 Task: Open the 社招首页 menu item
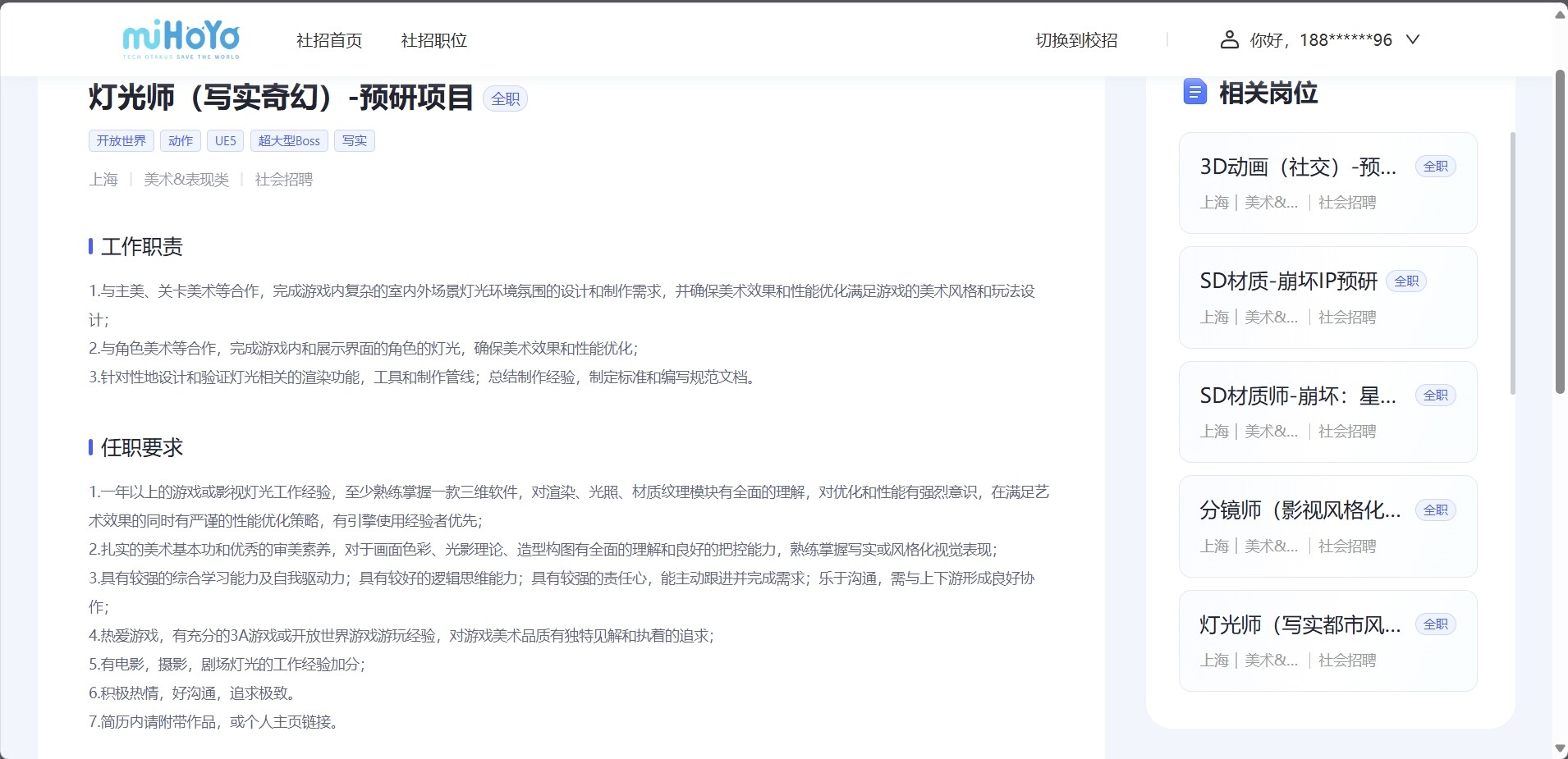pos(328,40)
